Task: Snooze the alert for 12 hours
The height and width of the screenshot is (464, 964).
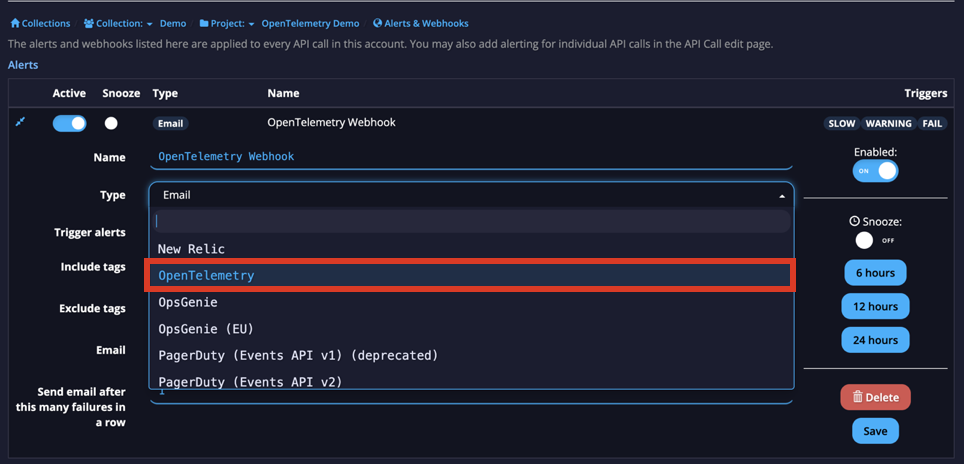Action: (x=875, y=306)
